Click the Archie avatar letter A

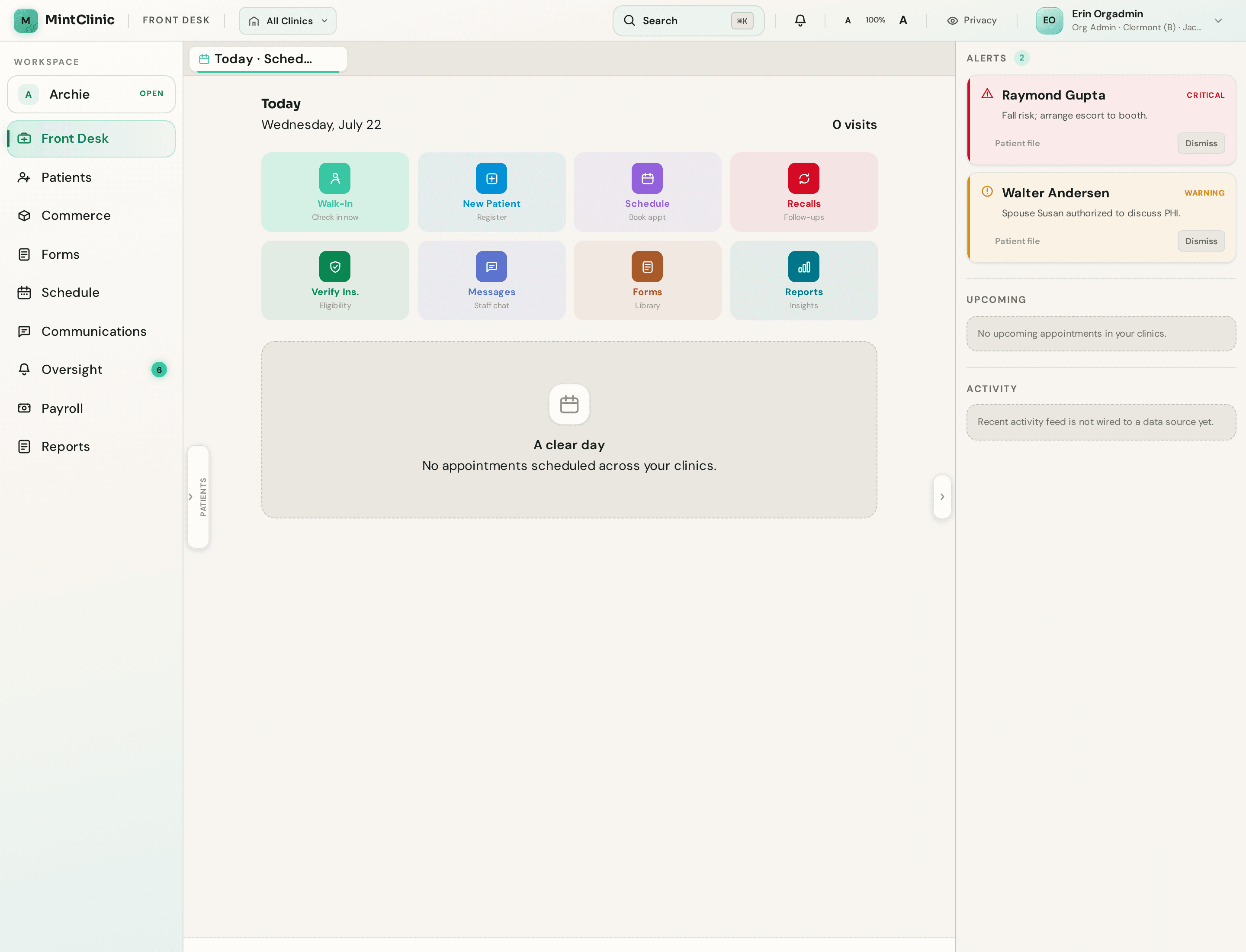pyautogui.click(x=28, y=94)
